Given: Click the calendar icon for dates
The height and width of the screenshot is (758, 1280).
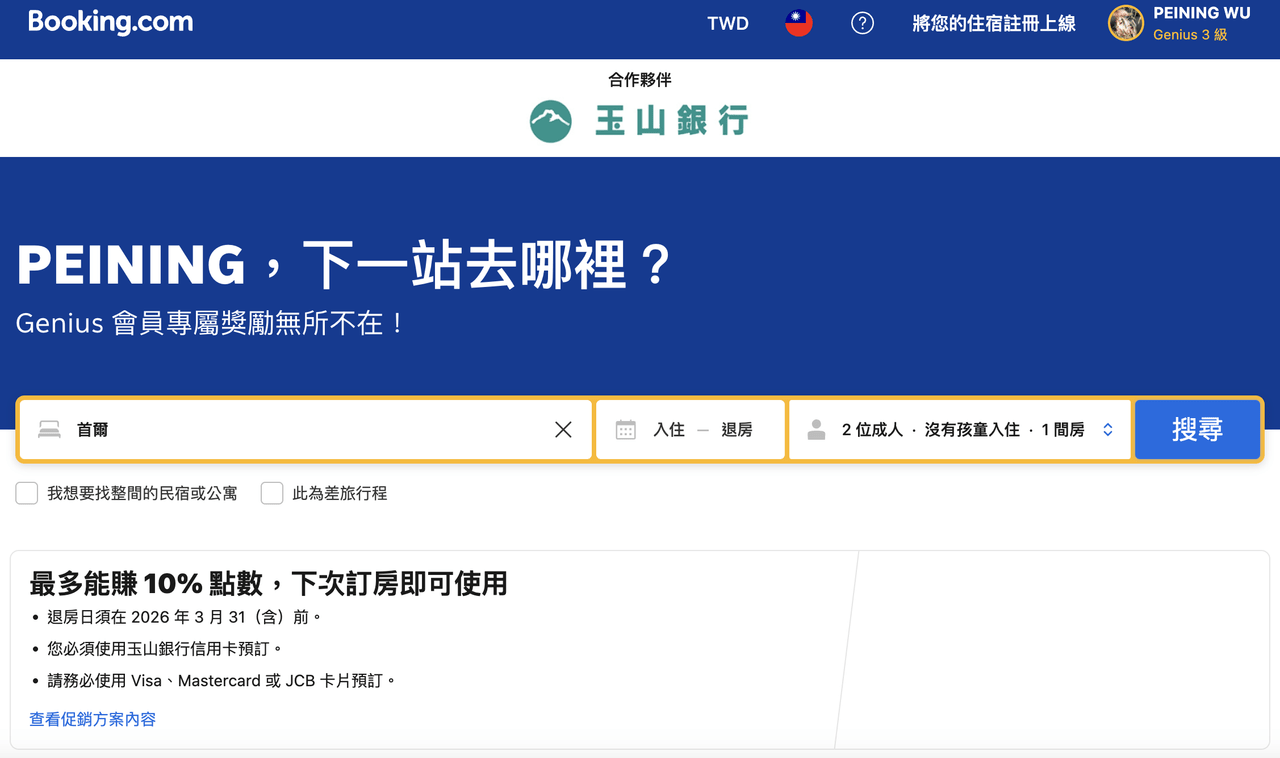Looking at the screenshot, I should [x=626, y=430].
